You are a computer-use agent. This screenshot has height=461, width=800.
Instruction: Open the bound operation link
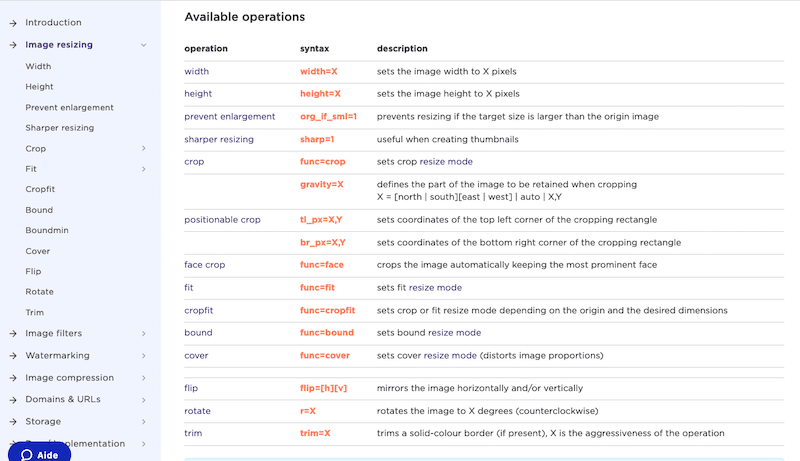coord(198,332)
